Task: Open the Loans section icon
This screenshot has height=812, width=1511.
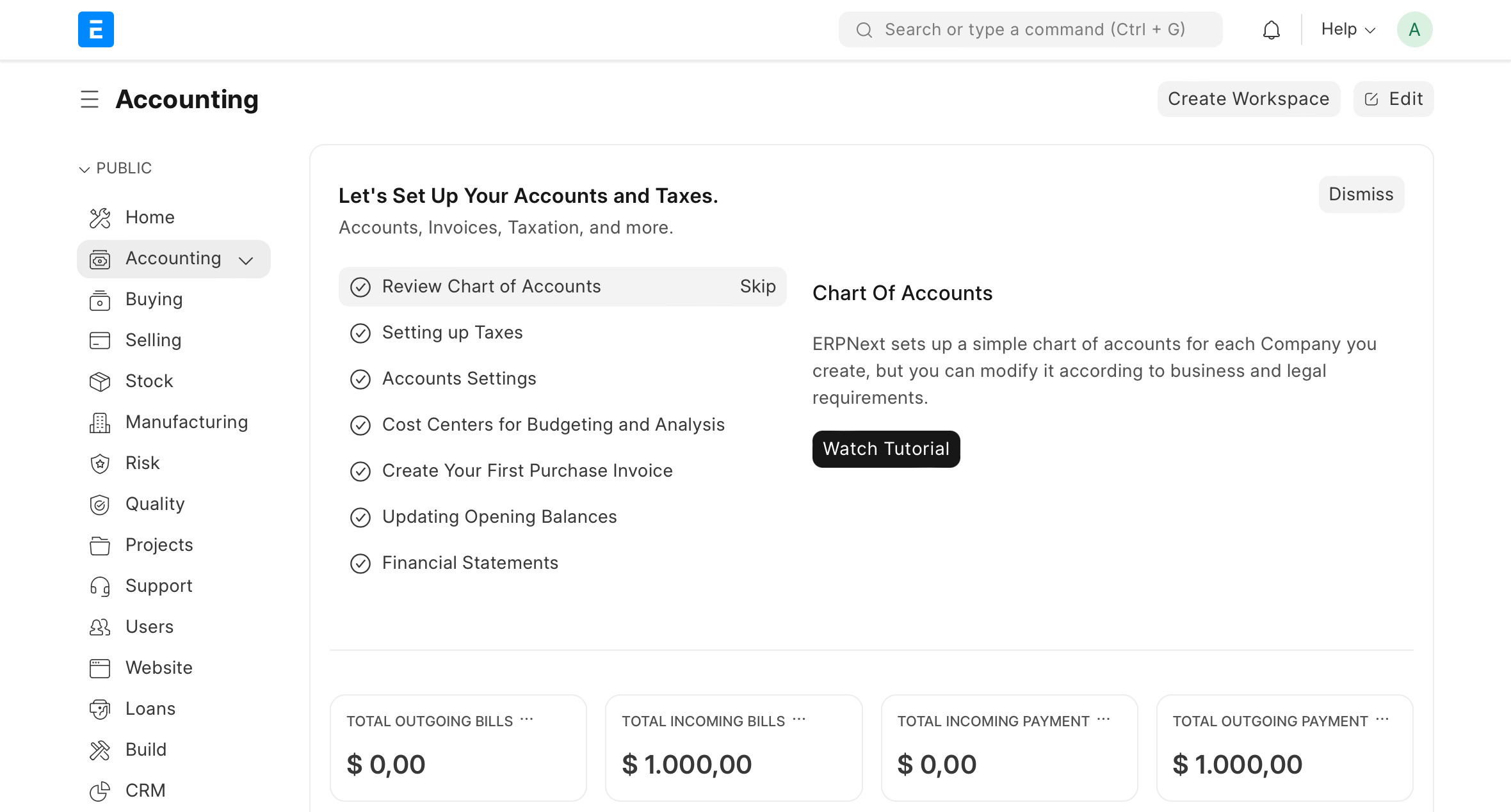Action: pos(100,708)
